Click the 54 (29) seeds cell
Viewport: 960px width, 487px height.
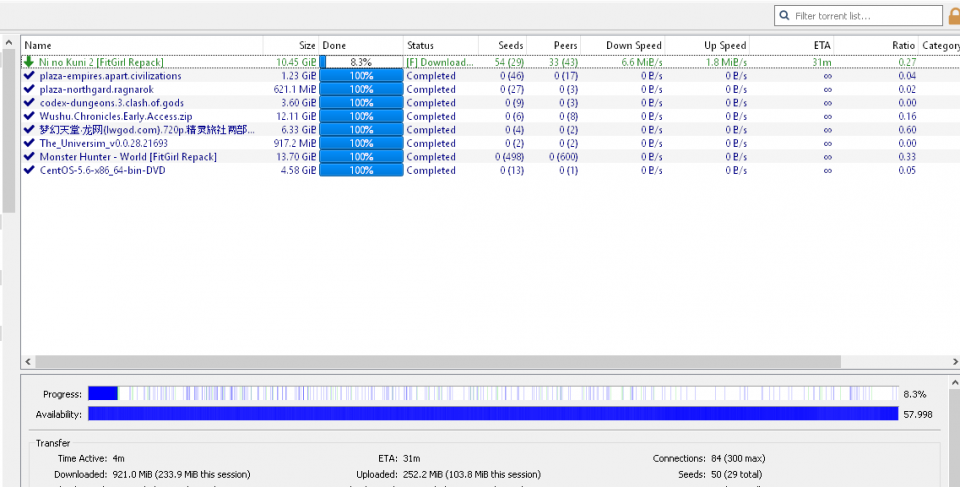click(x=509, y=62)
